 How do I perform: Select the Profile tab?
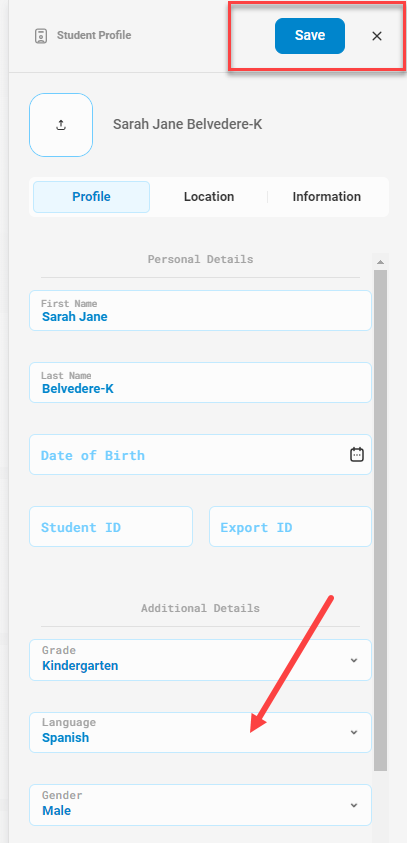91,197
